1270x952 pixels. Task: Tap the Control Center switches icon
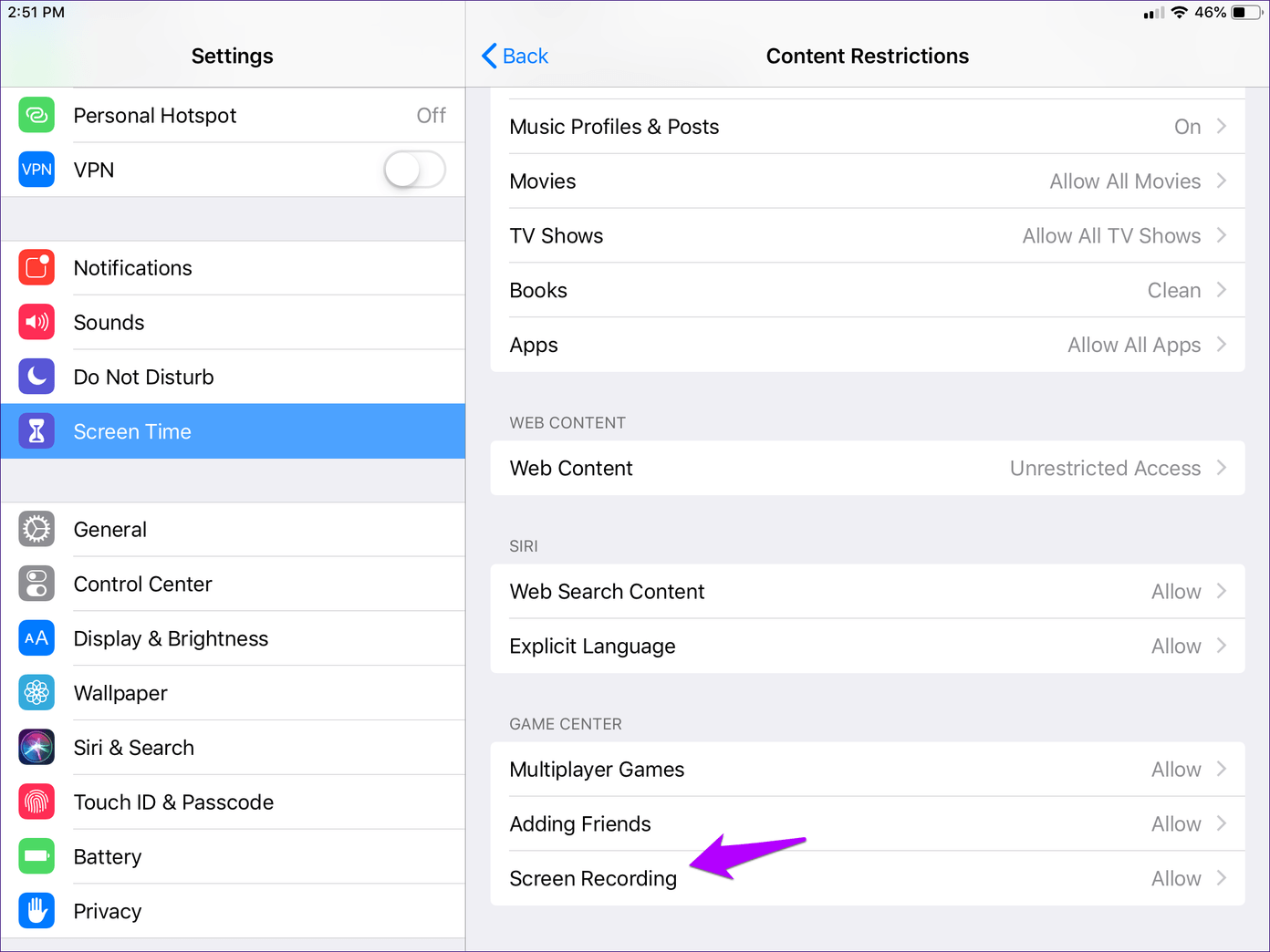(36, 585)
